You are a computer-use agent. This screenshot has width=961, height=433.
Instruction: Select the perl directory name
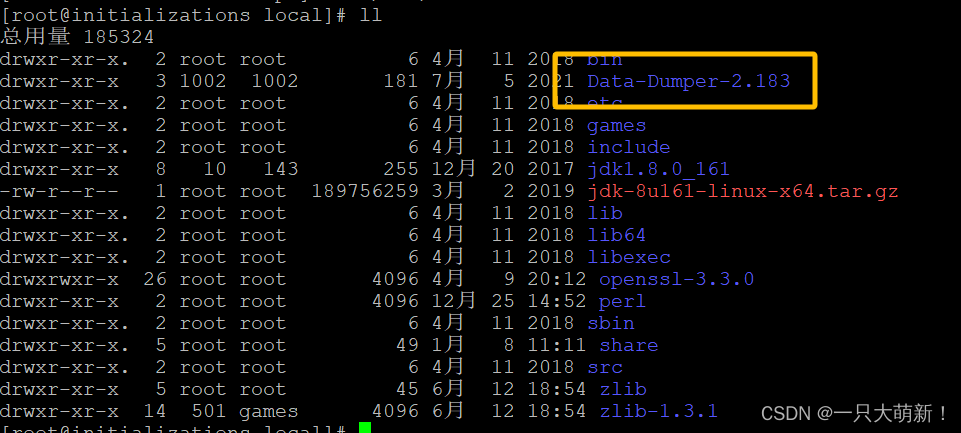click(623, 301)
